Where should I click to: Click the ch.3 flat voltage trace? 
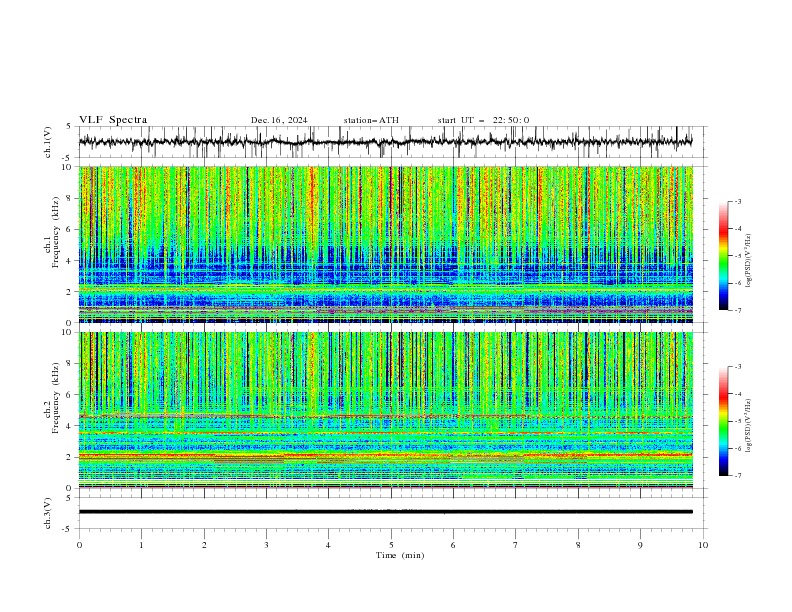[x=385, y=512]
